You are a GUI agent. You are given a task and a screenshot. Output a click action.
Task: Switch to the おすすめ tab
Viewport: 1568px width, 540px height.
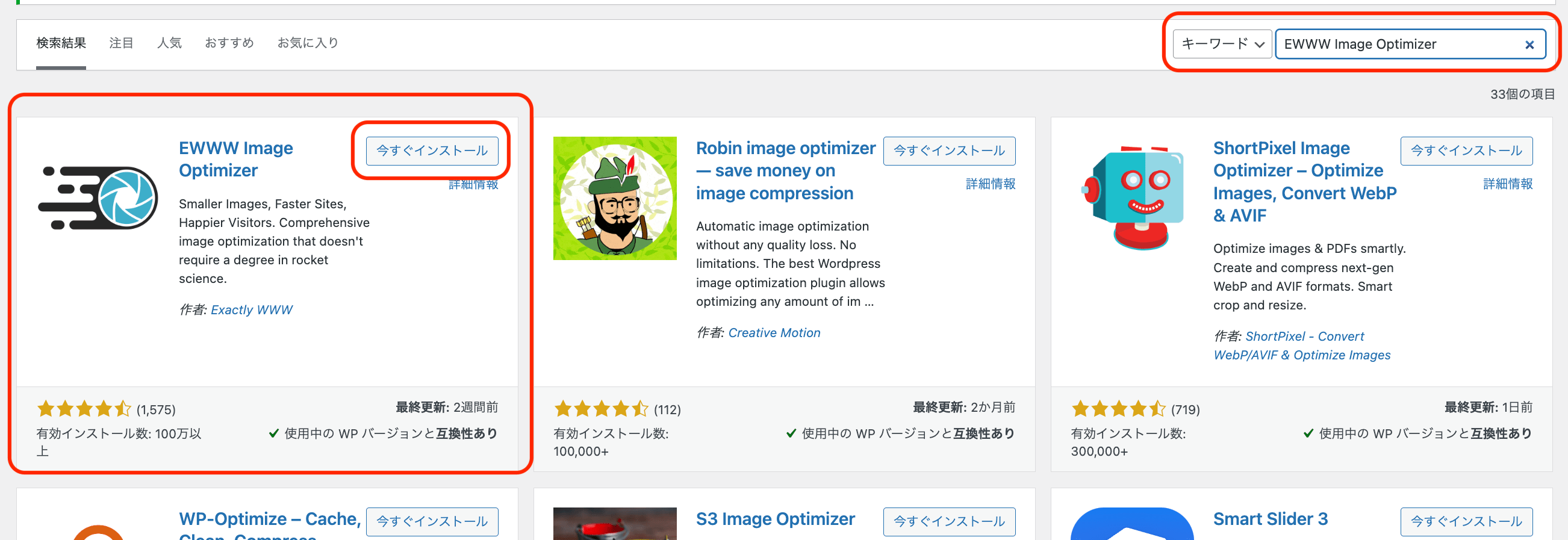pyautogui.click(x=229, y=43)
